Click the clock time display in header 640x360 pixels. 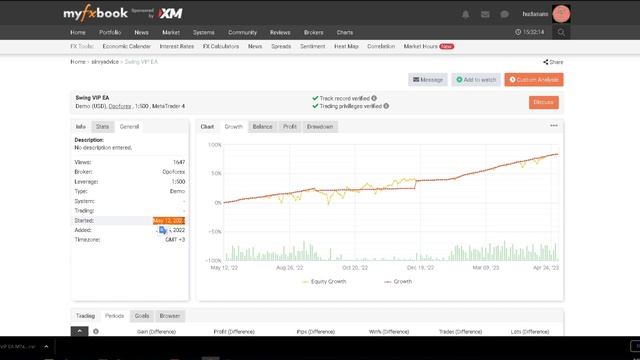click(x=529, y=32)
